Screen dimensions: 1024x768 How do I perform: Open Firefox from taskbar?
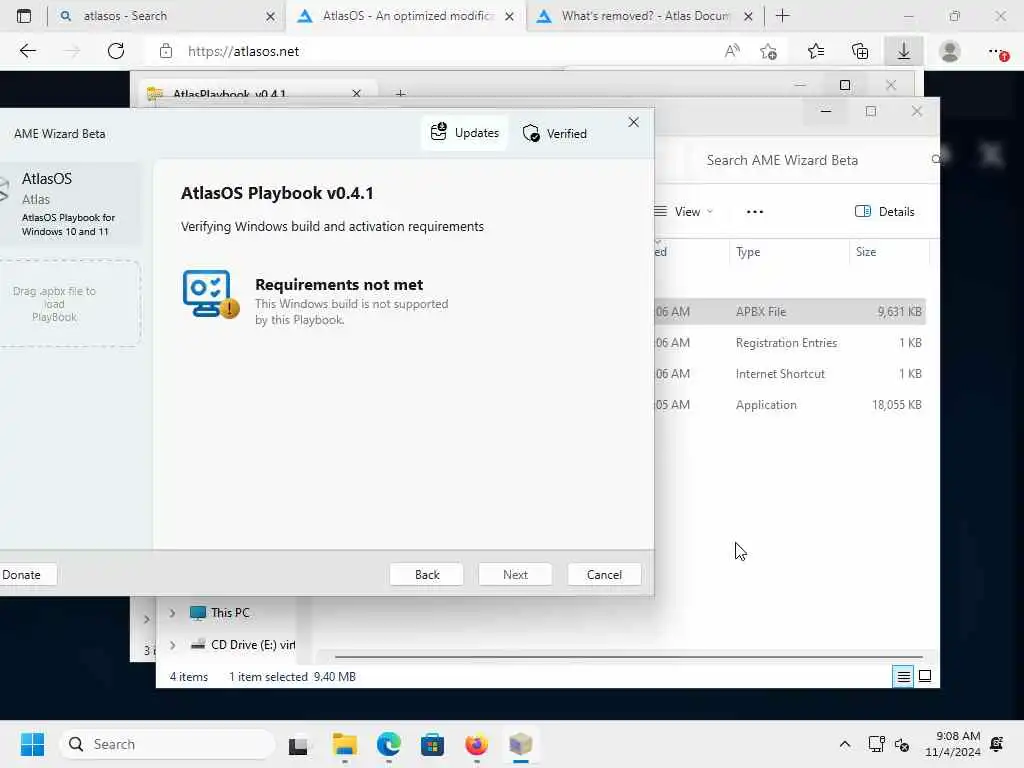tap(477, 744)
